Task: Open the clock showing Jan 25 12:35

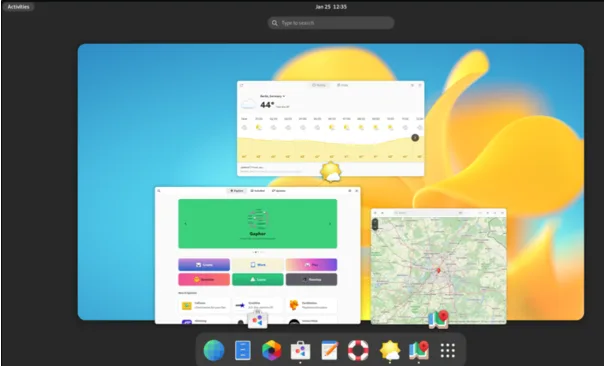Action: 331,7
